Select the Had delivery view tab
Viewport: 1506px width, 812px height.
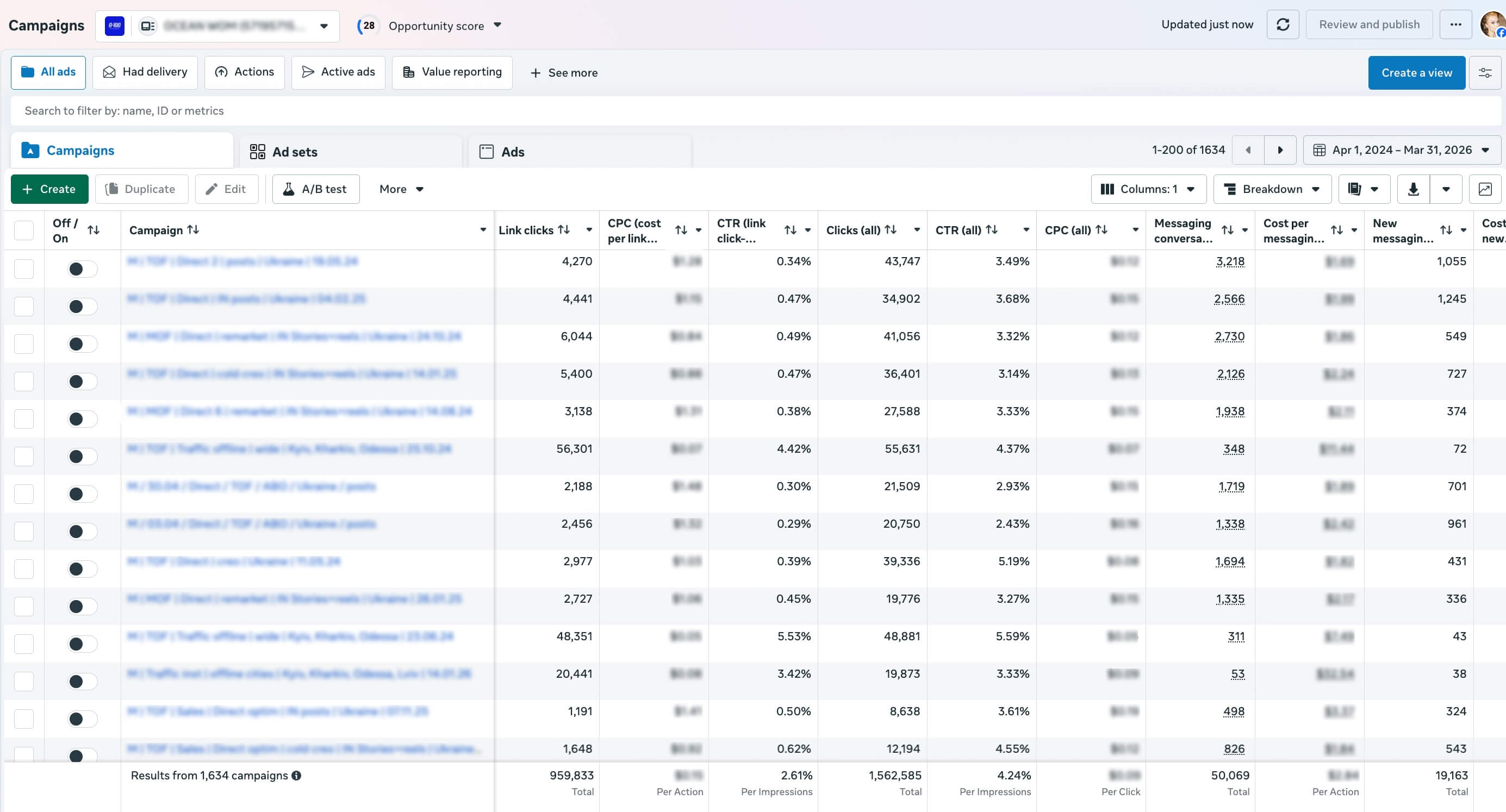pos(145,72)
